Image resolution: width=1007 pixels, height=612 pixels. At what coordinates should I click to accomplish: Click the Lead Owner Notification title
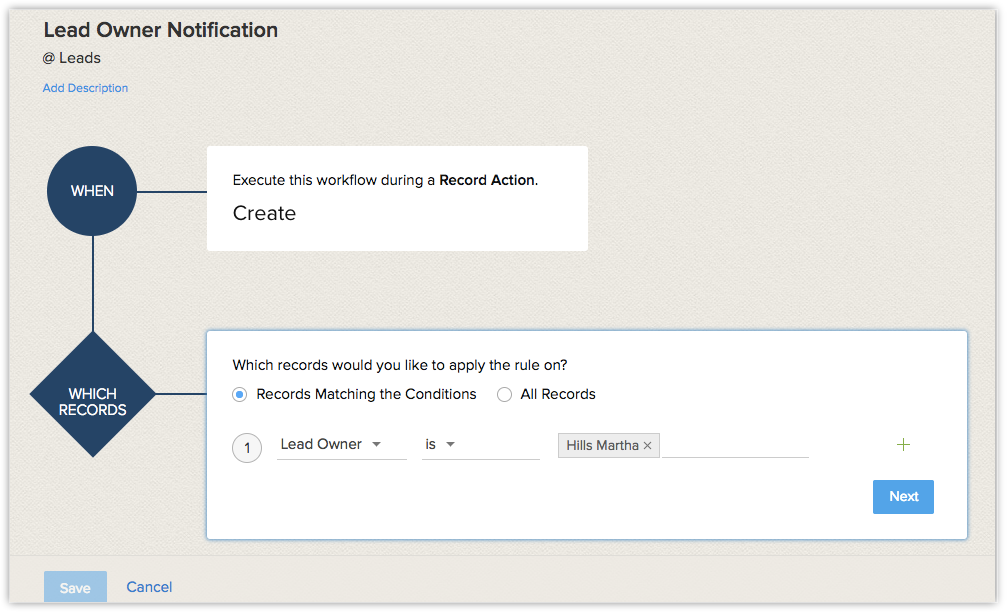pyautogui.click(x=161, y=30)
